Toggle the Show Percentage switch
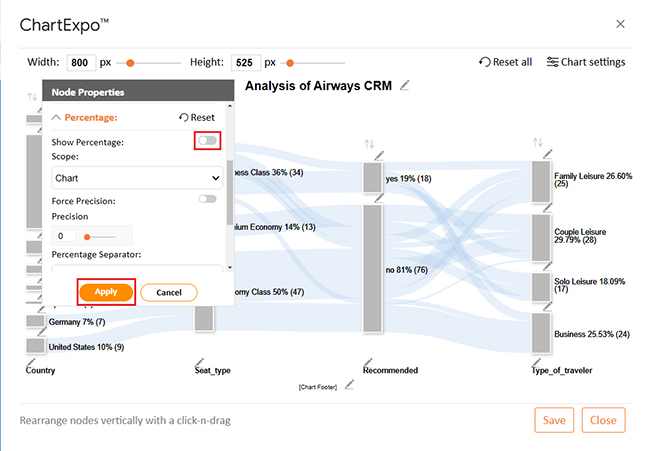 click(x=207, y=141)
